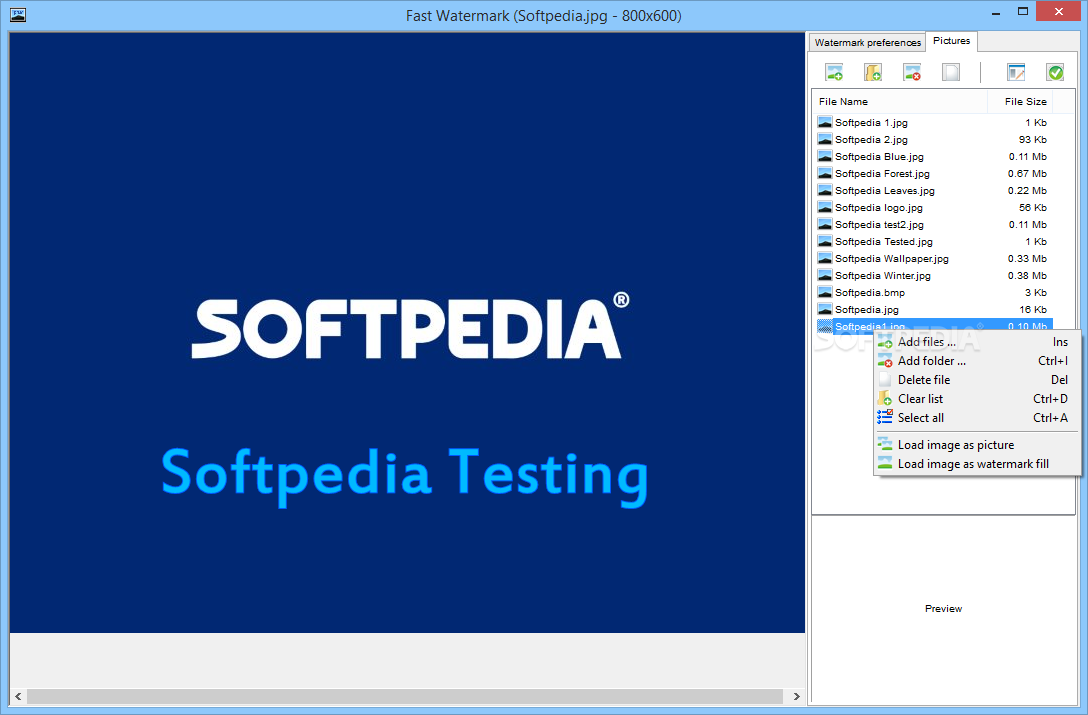Viewport: 1088px width, 715px height.
Task: Click the image icon beside Softpedia 1.jpg
Action: 825,122
